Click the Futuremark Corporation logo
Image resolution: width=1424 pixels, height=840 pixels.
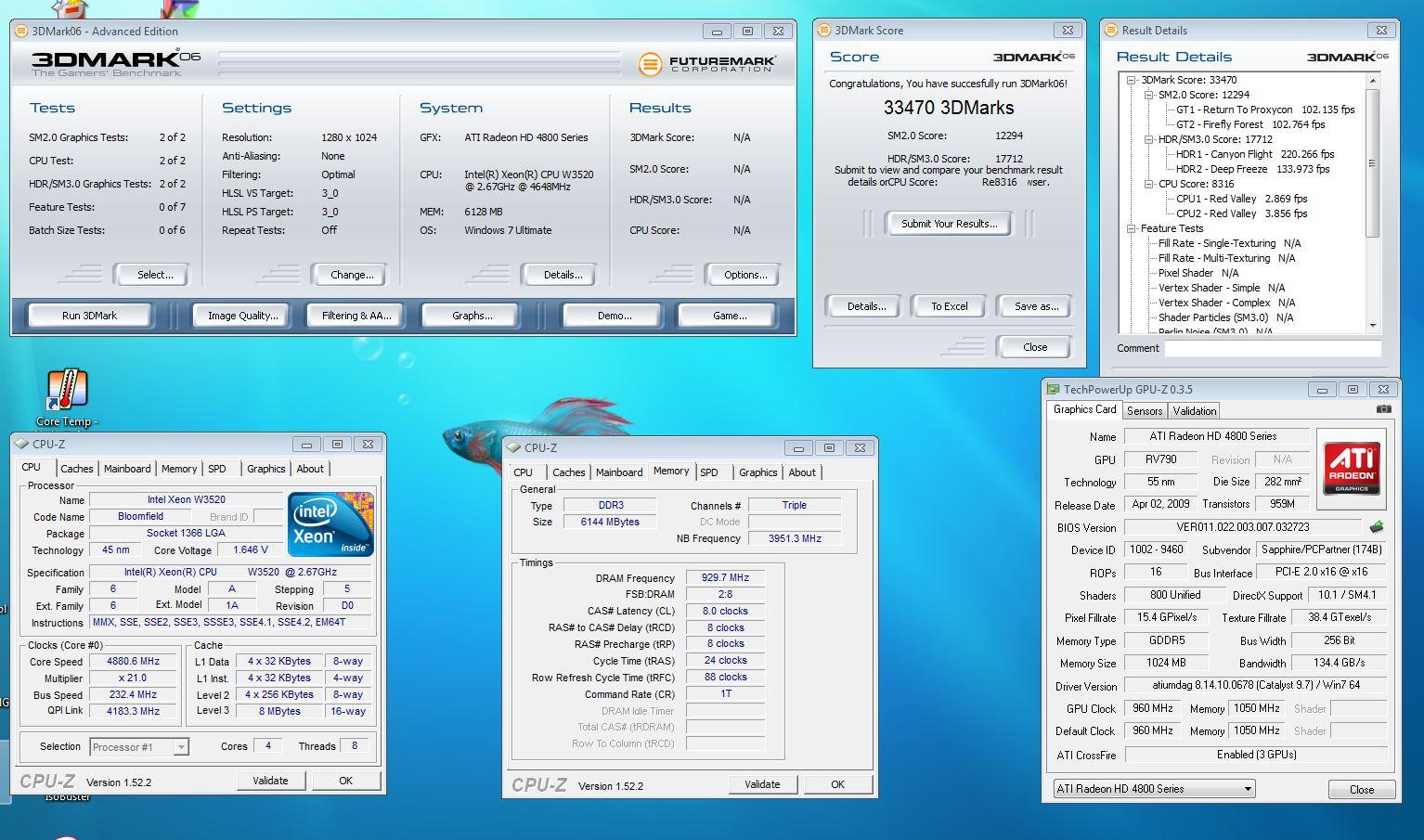[x=707, y=64]
